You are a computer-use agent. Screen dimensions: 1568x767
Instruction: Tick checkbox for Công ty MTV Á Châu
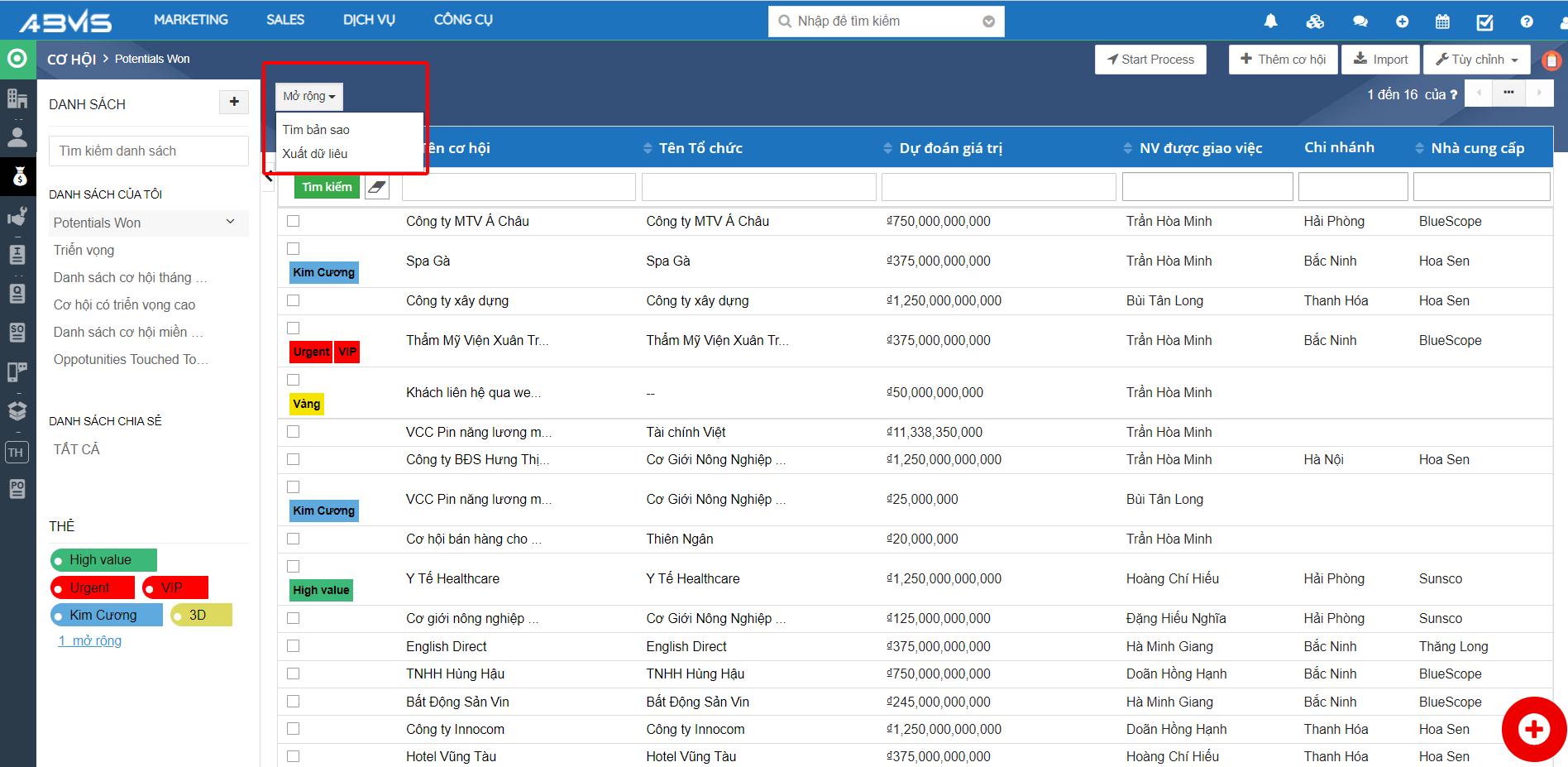pos(294,221)
